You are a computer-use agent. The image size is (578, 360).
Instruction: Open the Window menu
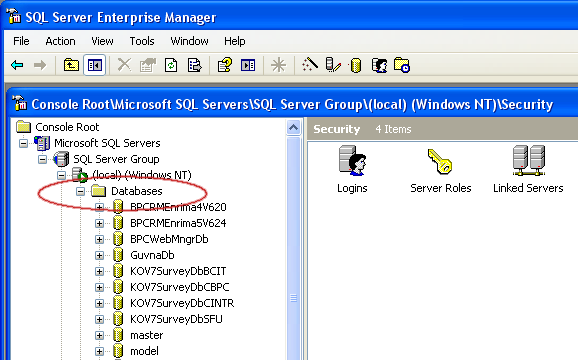[x=189, y=41]
